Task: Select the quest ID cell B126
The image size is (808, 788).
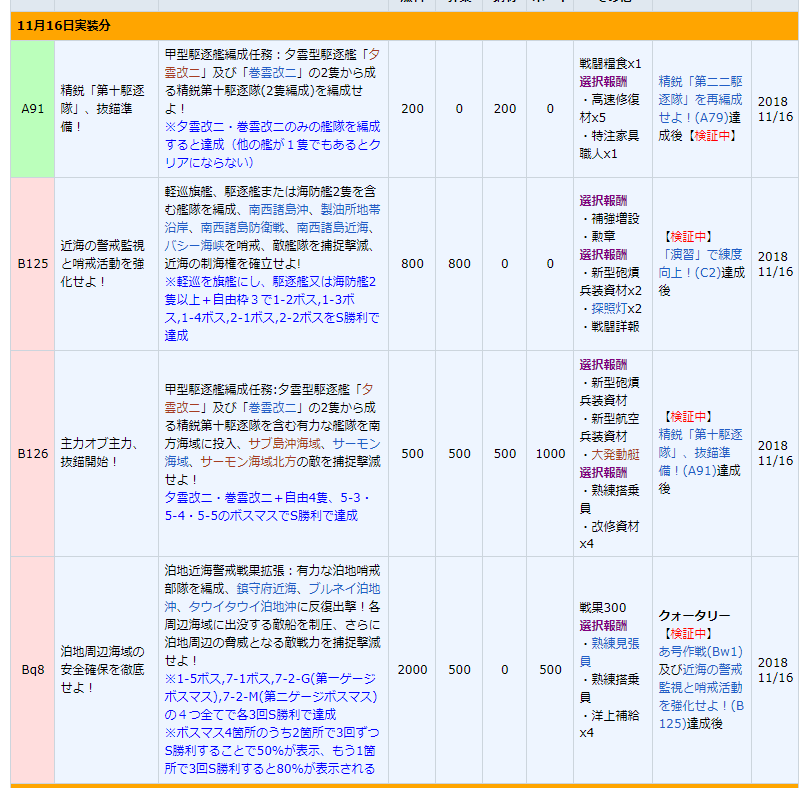Action: point(32,454)
